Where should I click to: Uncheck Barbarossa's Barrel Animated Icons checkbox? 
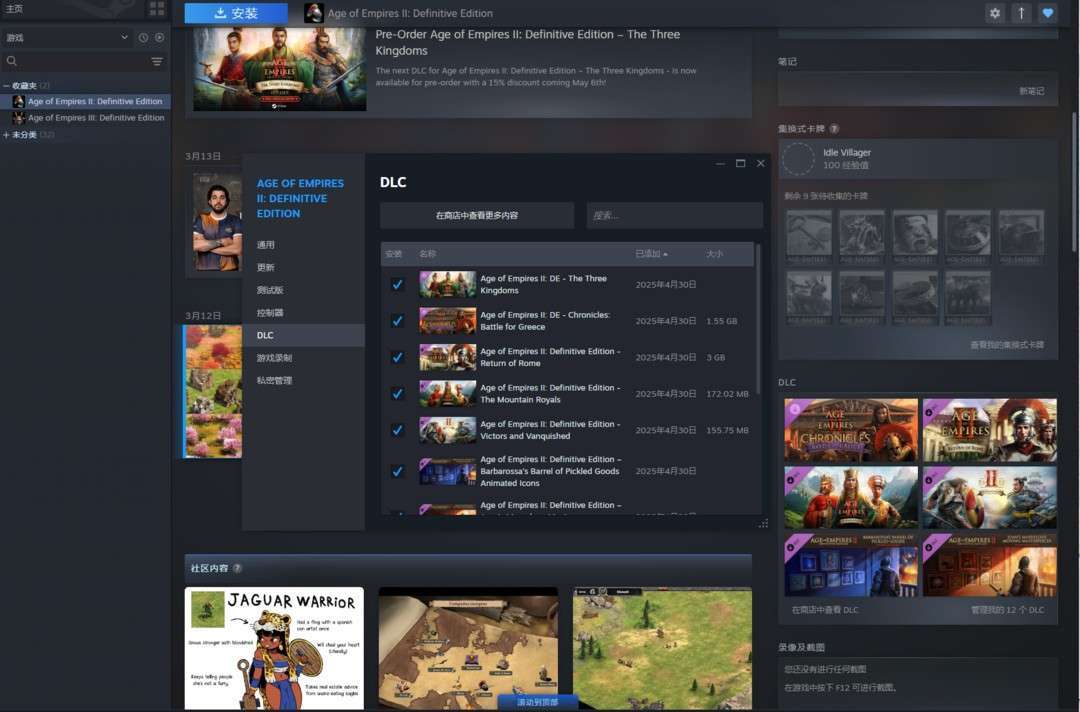tap(397, 472)
